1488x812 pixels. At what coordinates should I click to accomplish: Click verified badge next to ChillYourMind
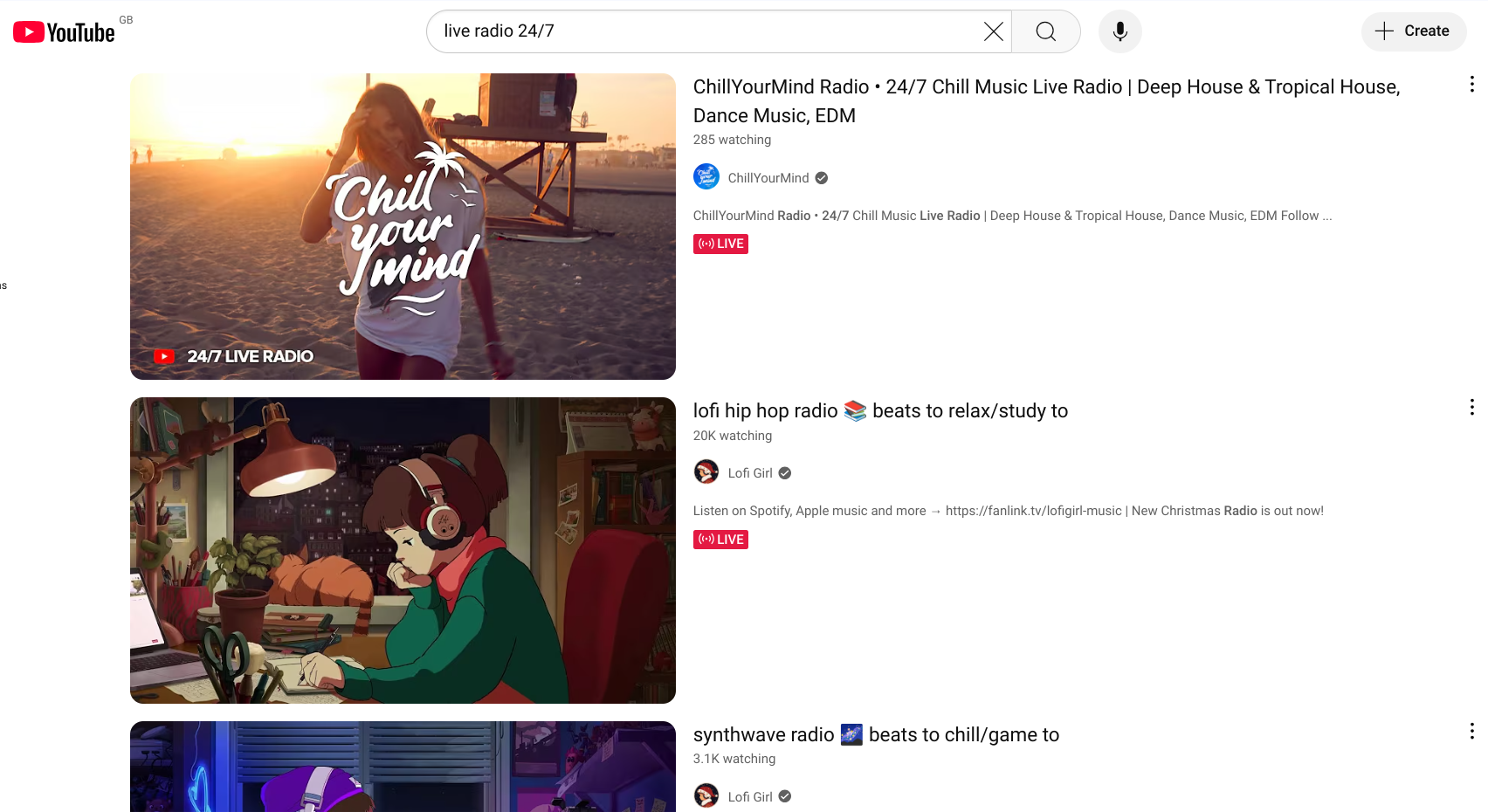click(822, 178)
